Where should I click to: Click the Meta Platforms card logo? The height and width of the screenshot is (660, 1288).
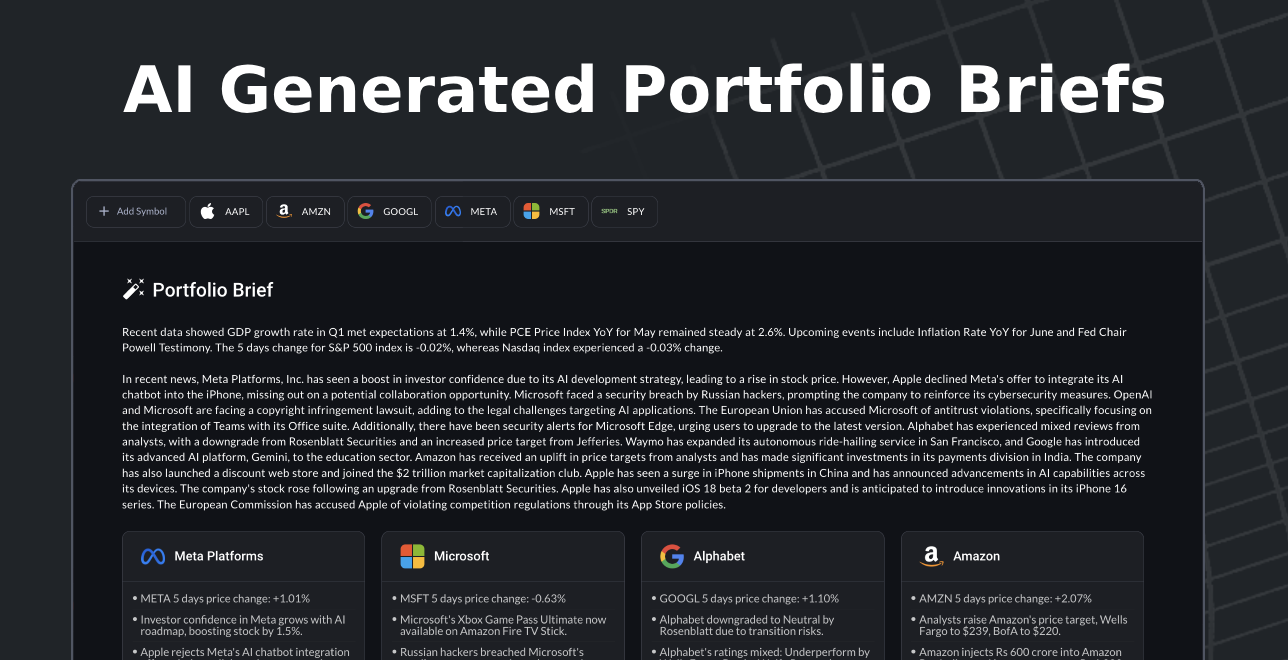153,556
